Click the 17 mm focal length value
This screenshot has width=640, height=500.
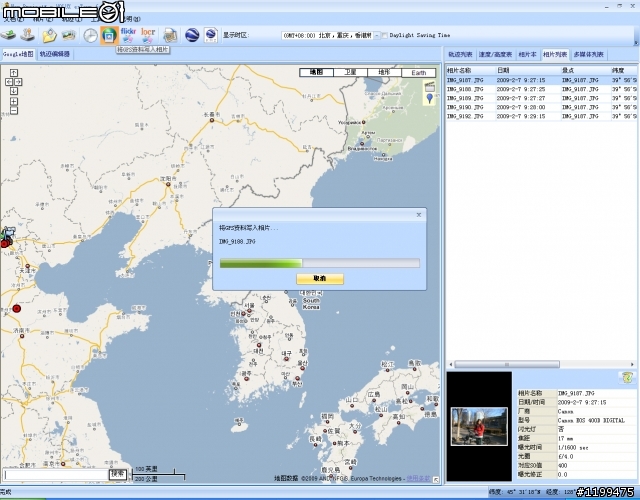(x=565, y=438)
